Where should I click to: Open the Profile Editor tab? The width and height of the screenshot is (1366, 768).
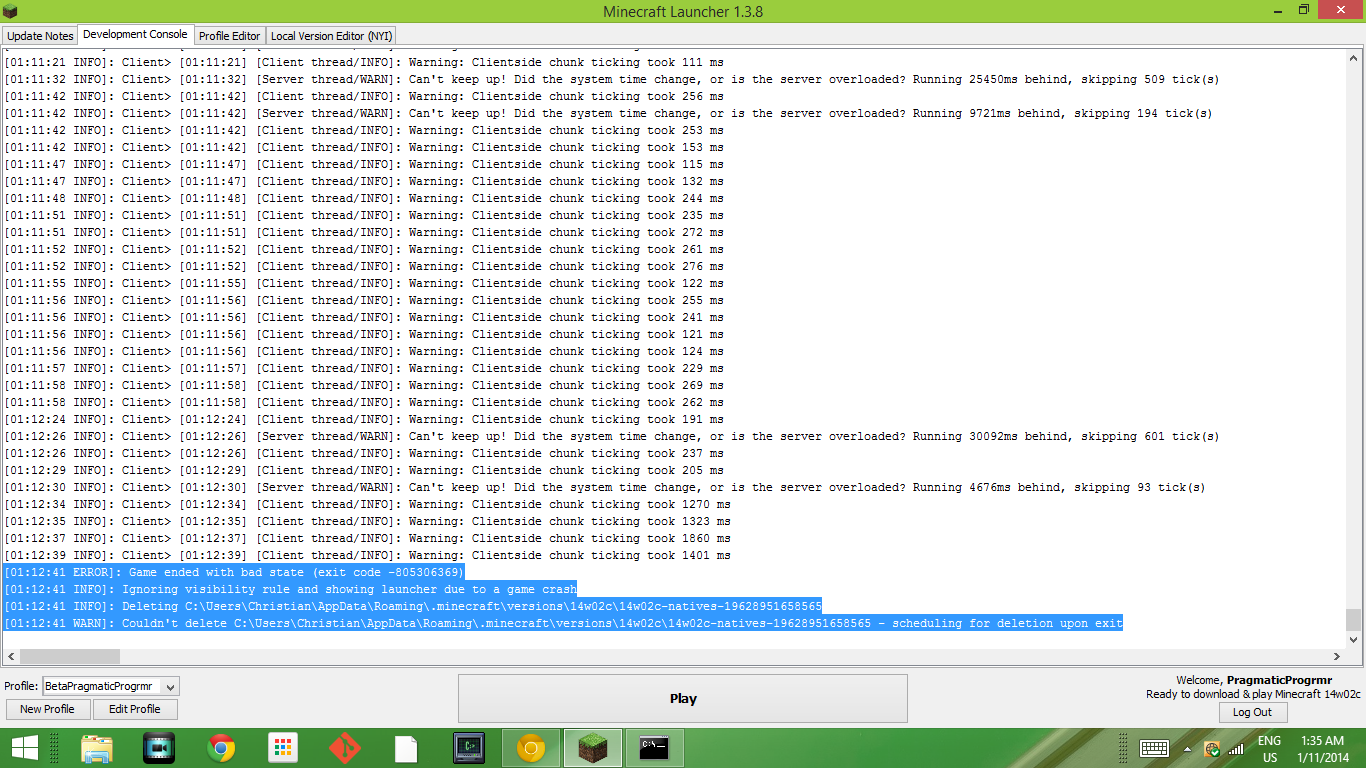[x=229, y=36]
